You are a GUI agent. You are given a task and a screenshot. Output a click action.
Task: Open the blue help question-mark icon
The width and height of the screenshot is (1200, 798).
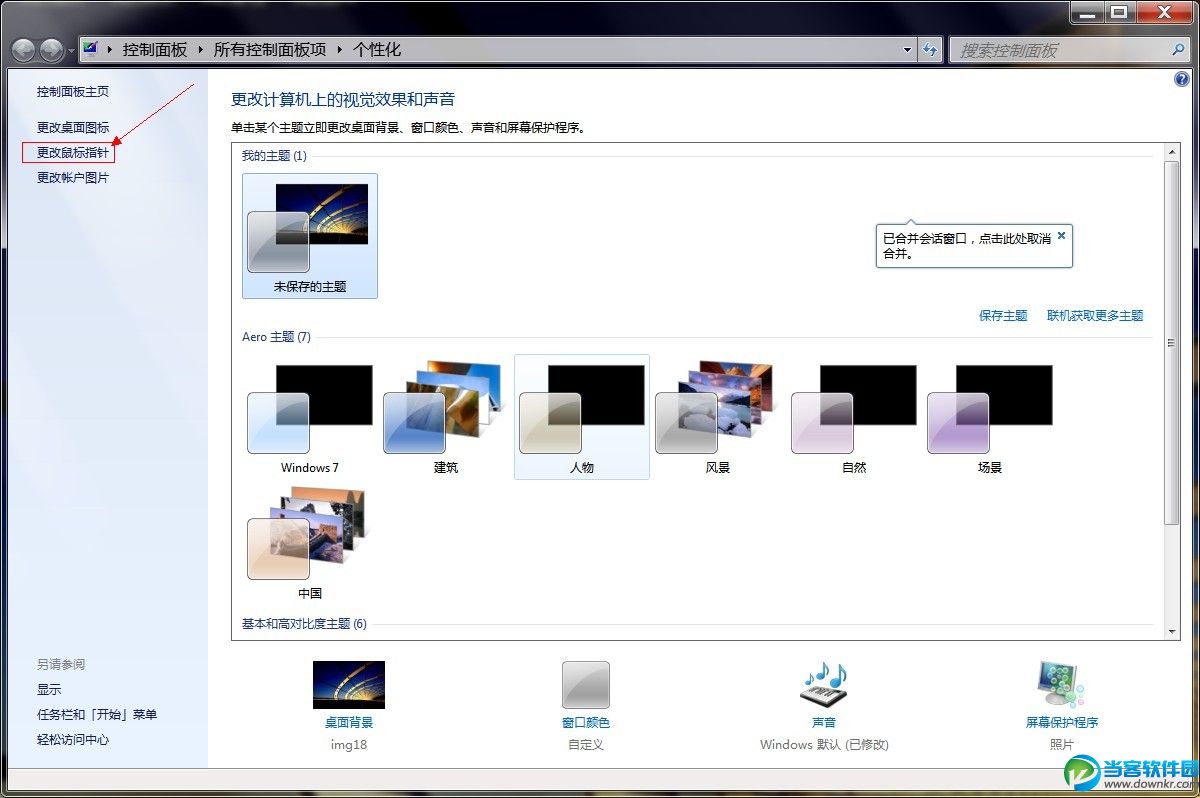(1181, 79)
